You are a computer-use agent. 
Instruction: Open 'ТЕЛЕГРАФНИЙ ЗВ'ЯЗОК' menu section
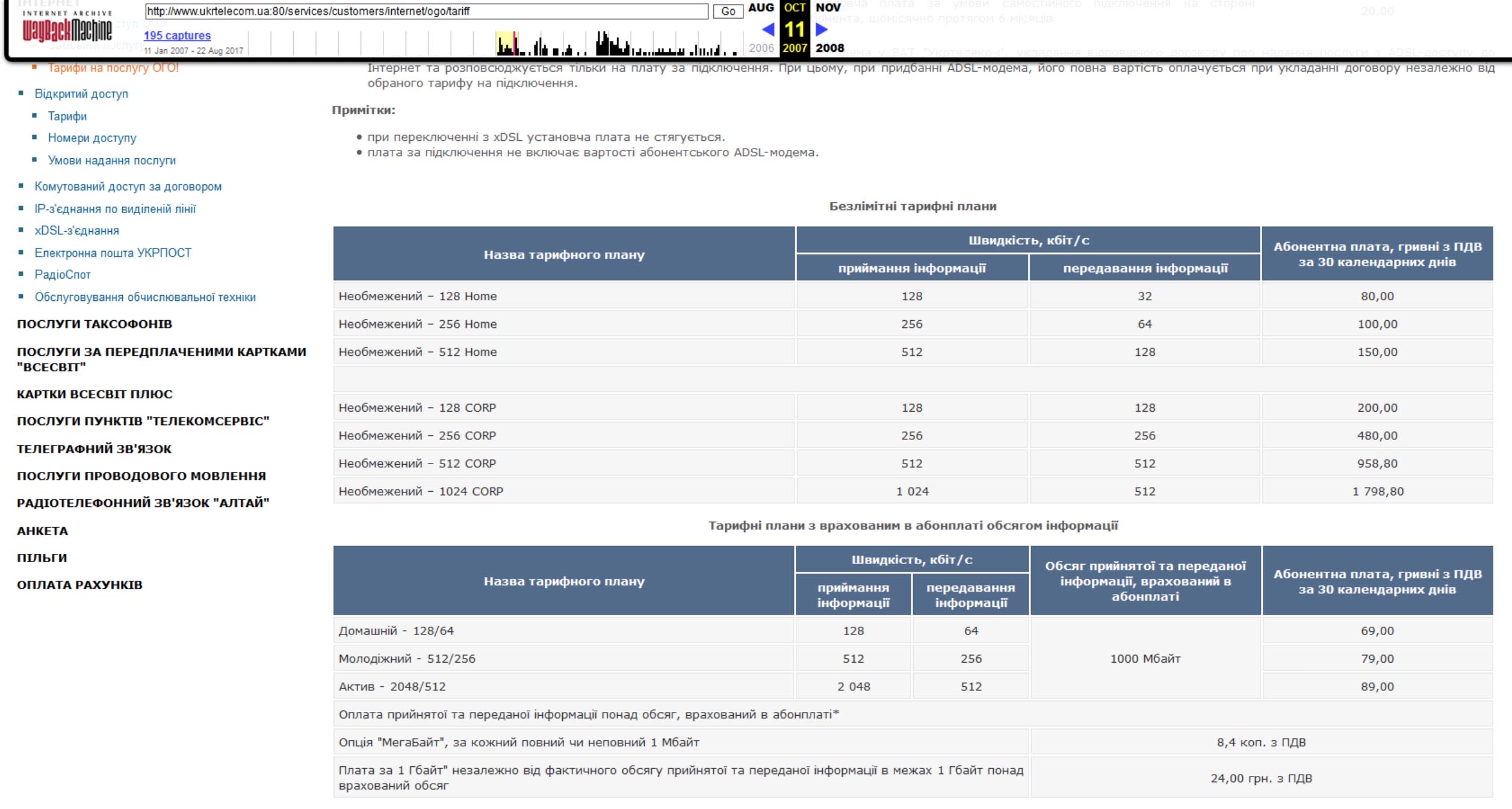point(94,449)
